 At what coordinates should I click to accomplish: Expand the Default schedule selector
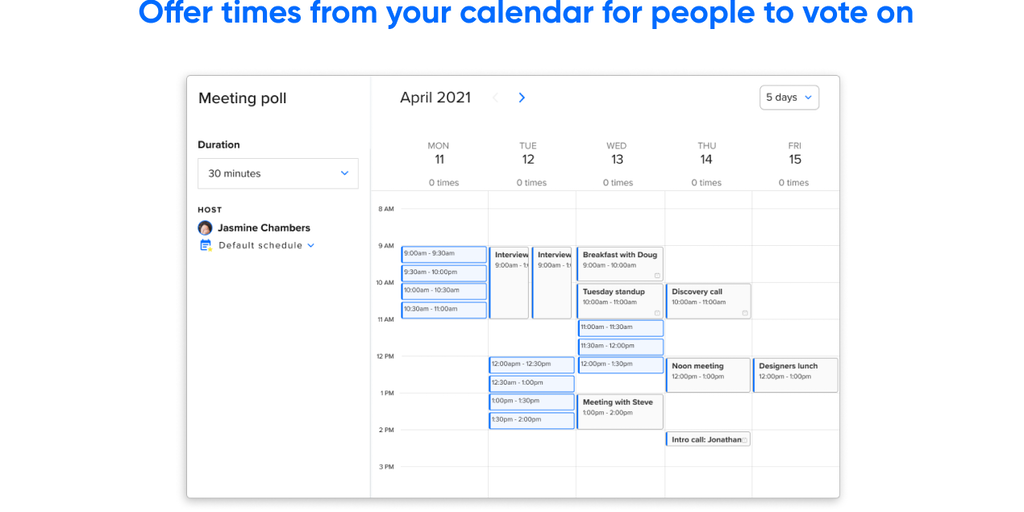pos(311,245)
